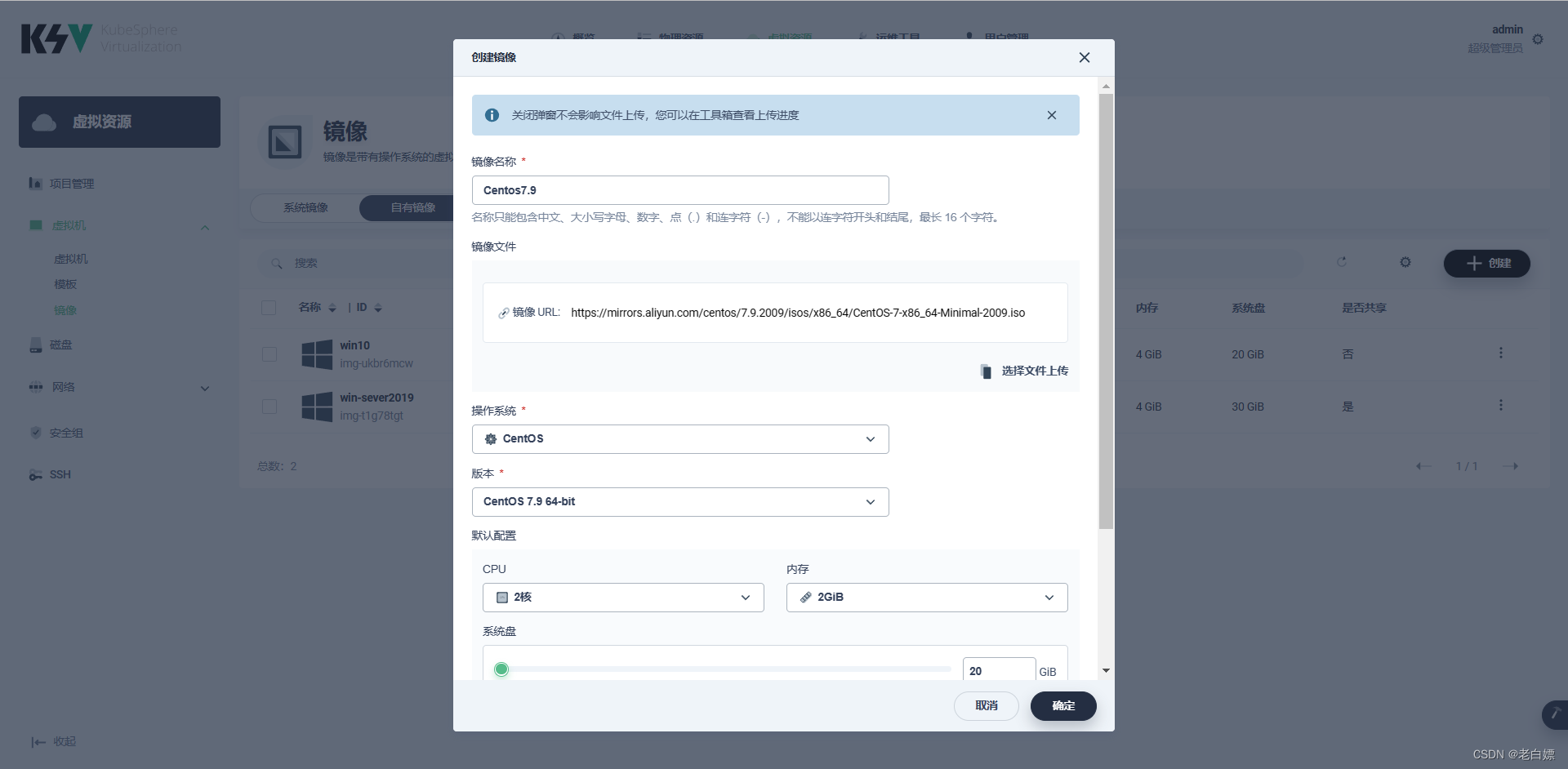The height and width of the screenshot is (769, 1568).
Task: Click the link icon beside 镜像 URL
Action: pyautogui.click(x=504, y=313)
